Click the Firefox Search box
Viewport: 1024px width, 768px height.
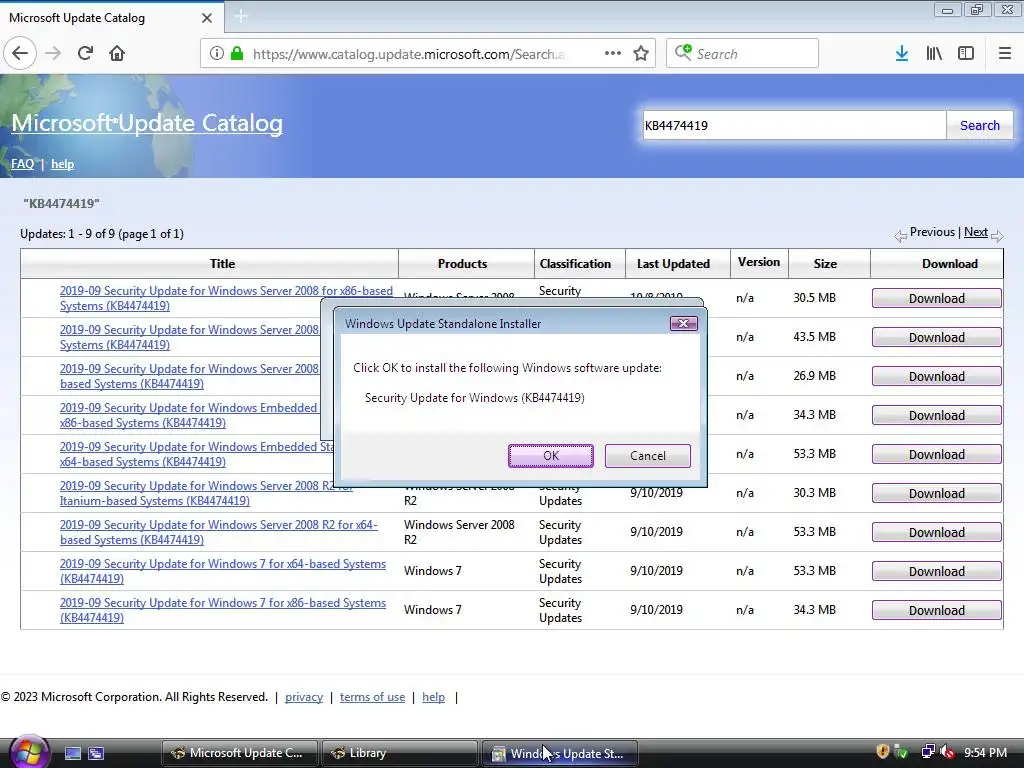743,54
